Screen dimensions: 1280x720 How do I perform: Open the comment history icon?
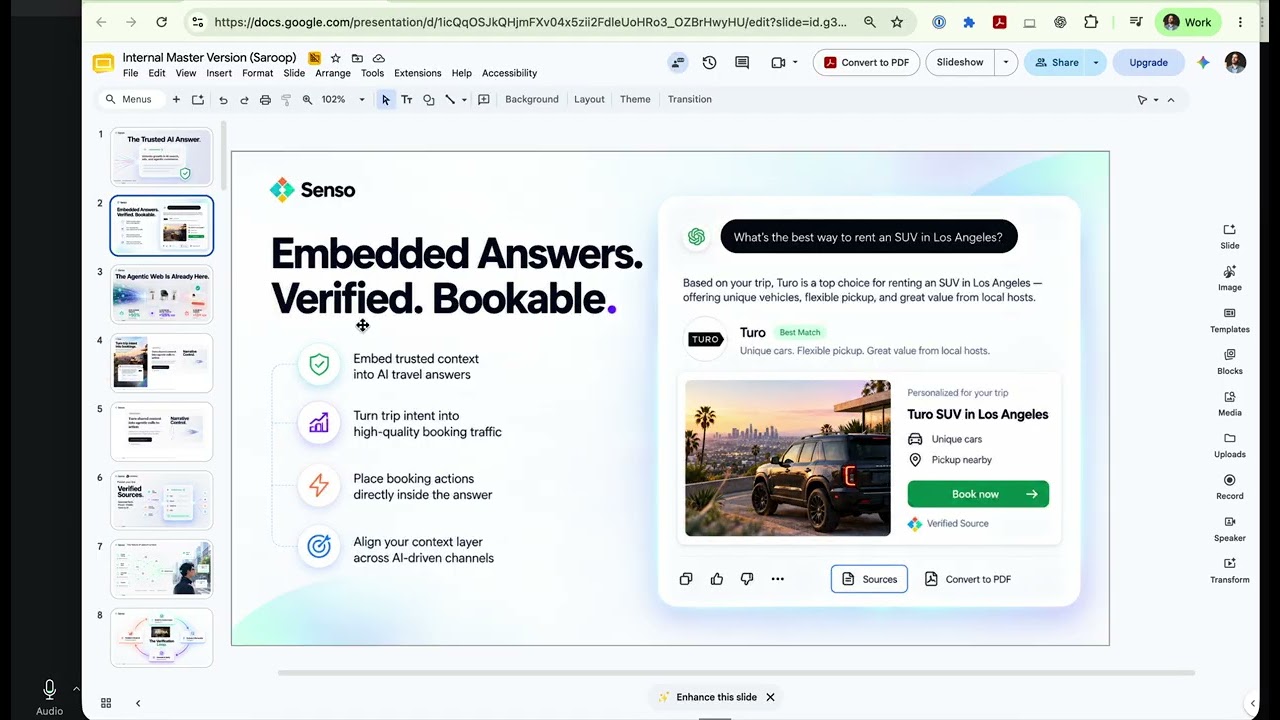742,62
